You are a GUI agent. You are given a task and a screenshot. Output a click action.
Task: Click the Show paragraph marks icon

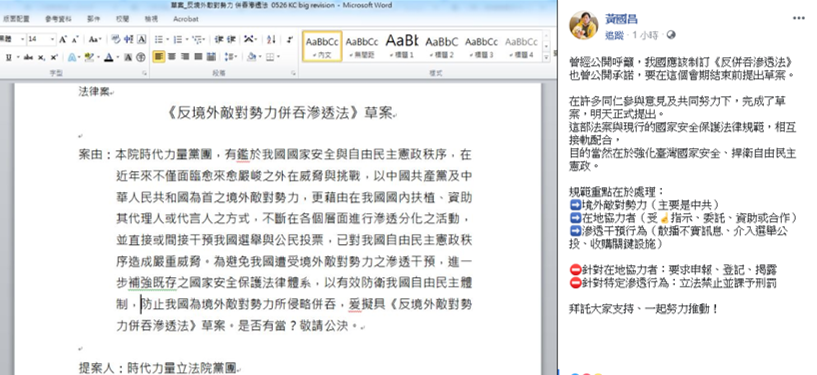(290, 39)
